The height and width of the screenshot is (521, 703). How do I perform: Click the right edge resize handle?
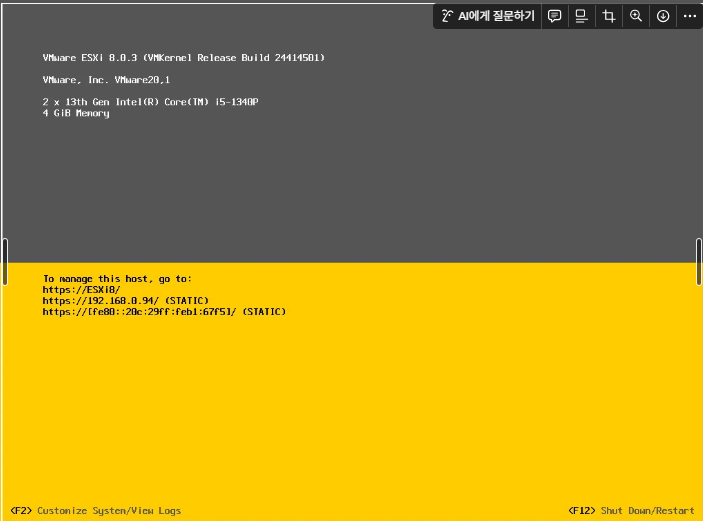coord(699,262)
